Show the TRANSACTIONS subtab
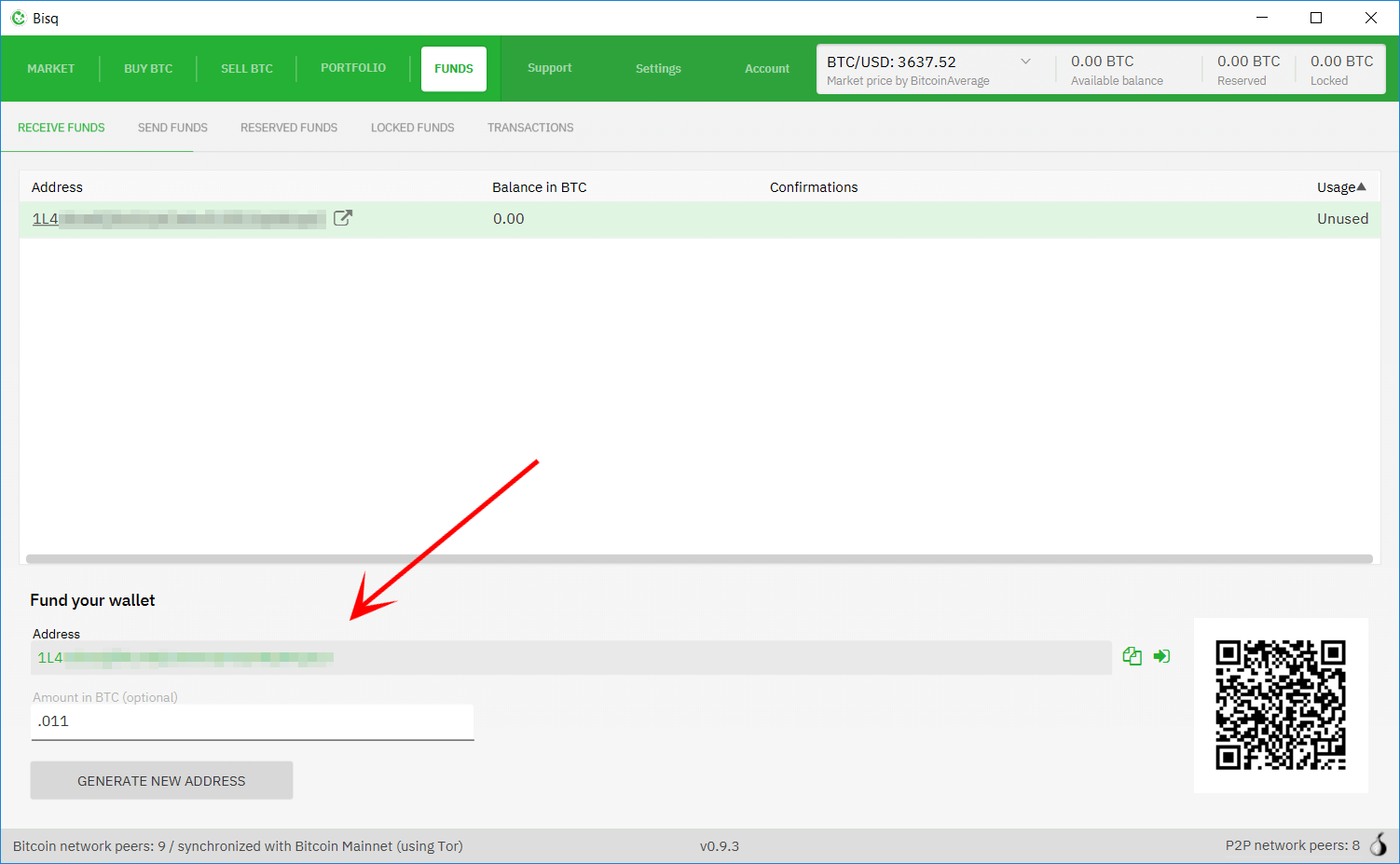1400x864 pixels. 530,128
